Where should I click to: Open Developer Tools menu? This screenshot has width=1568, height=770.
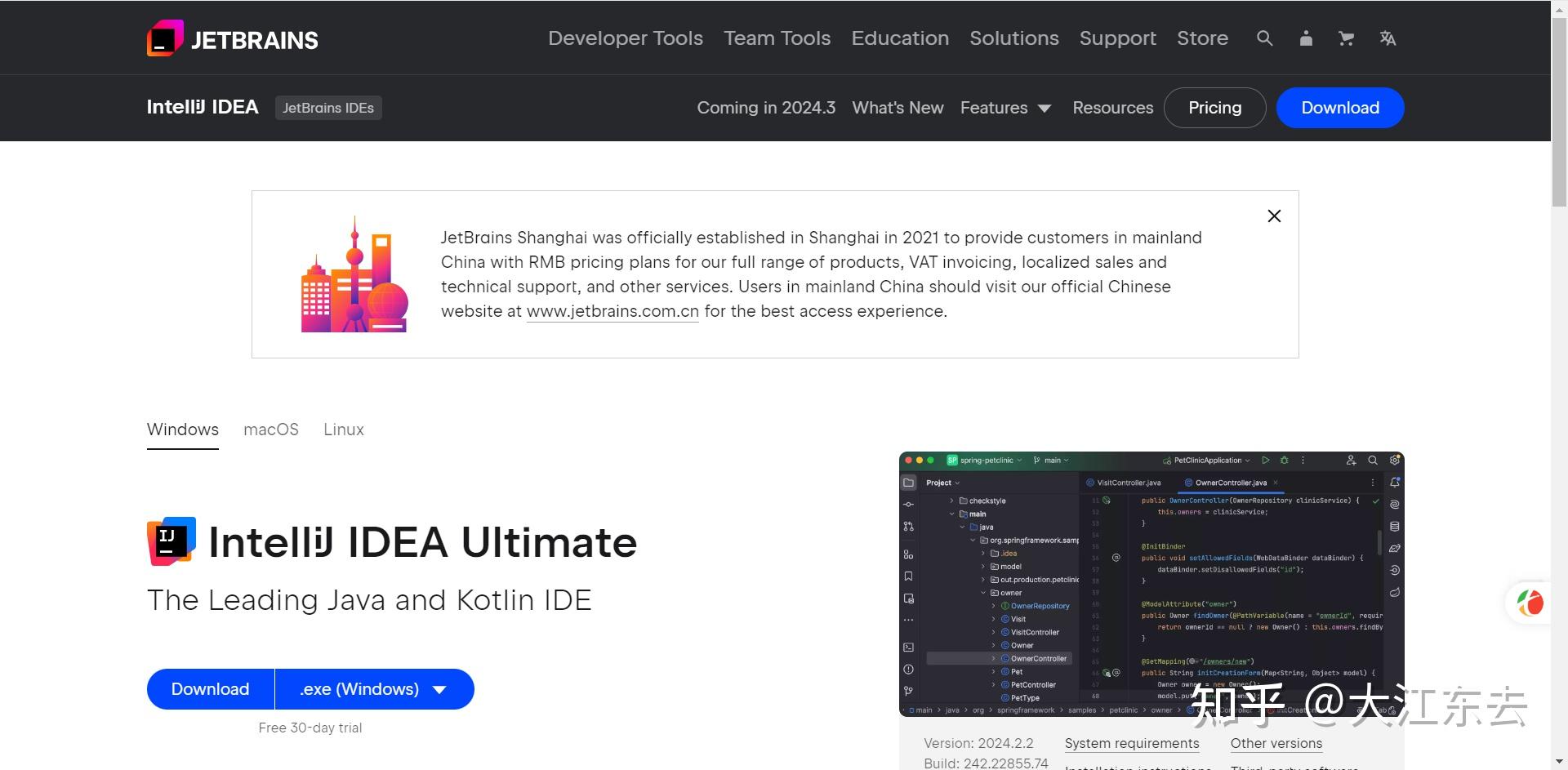626,38
